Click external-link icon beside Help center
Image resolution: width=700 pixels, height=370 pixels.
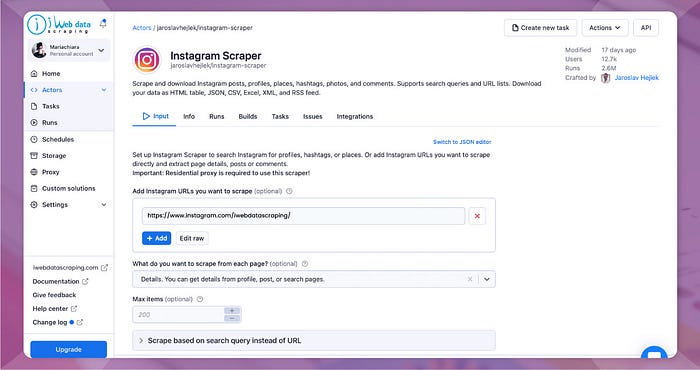pyautogui.click(x=74, y=308)
